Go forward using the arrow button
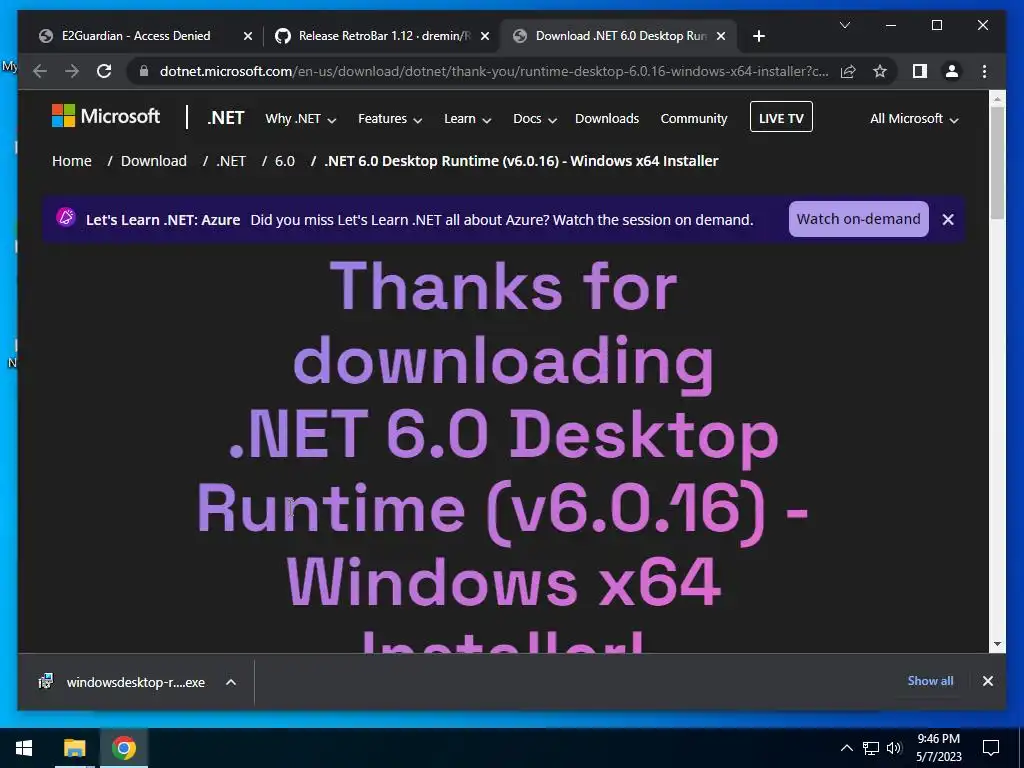 tap(72, 71)
